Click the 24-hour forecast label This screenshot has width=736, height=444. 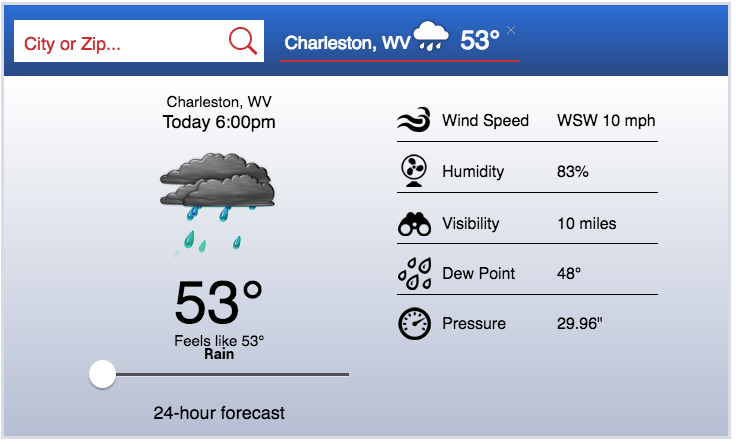pyautogui.click(x=219, y=412)
